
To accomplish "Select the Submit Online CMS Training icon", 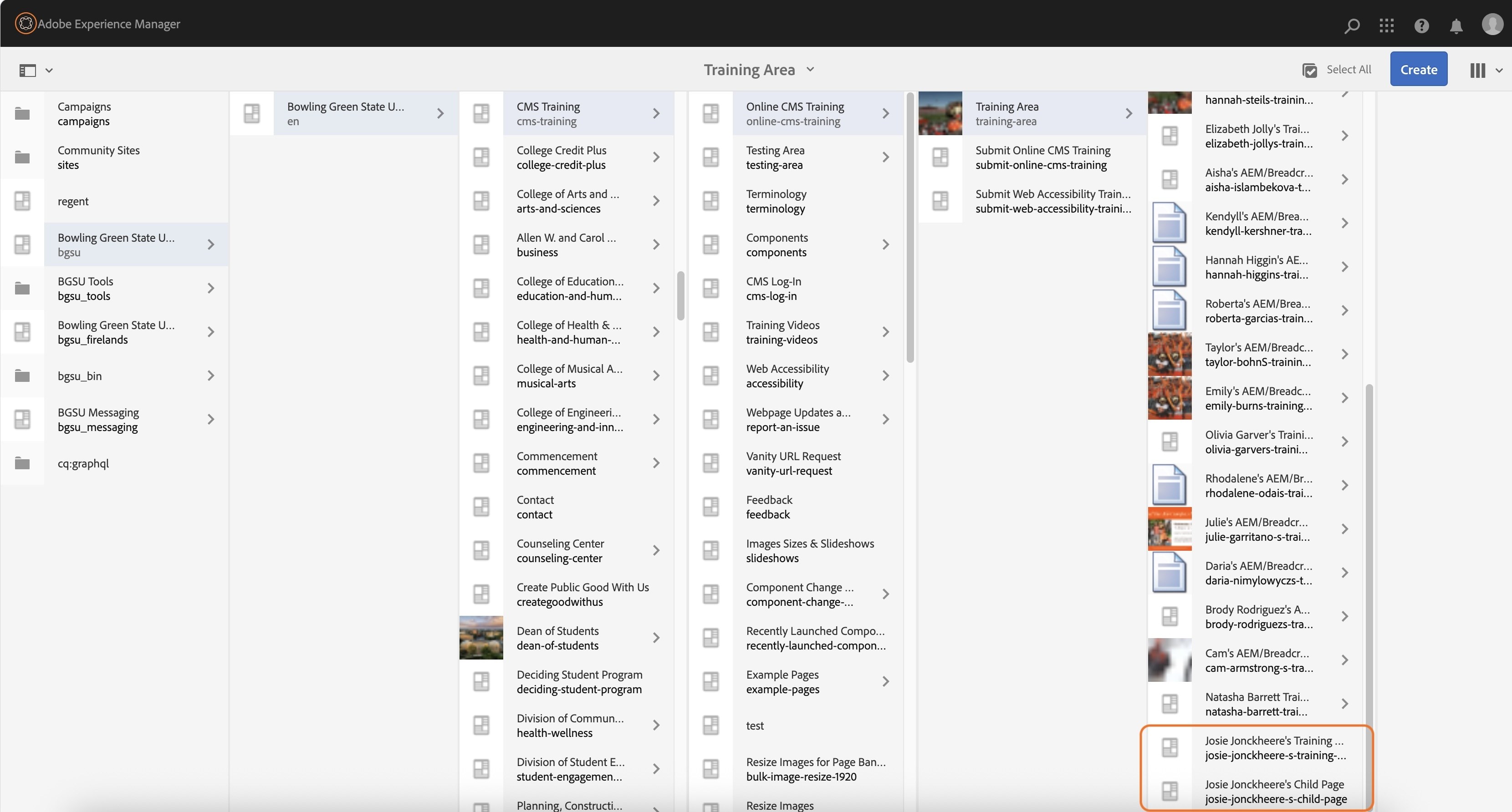I will coord(940,157).
